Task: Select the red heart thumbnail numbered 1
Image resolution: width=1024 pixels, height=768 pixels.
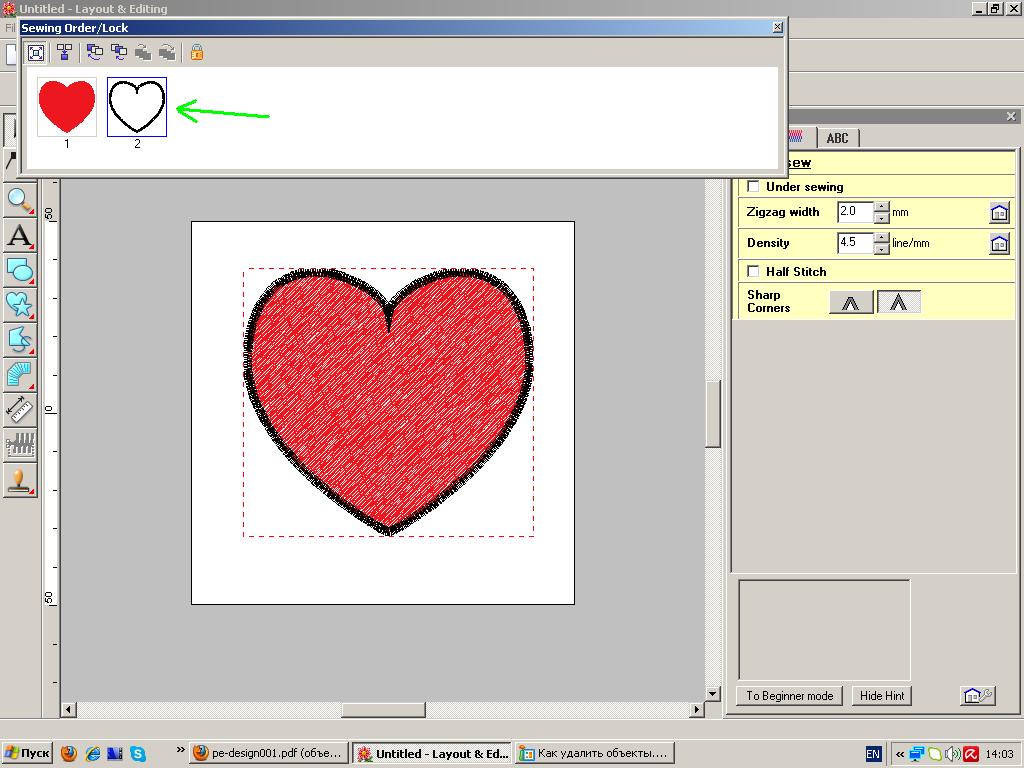Action: tap(67, 106)
